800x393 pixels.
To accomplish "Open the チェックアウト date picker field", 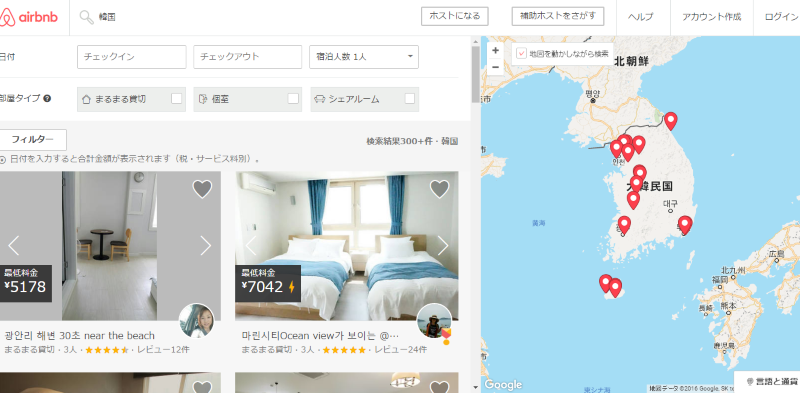I will click(247, 57).
